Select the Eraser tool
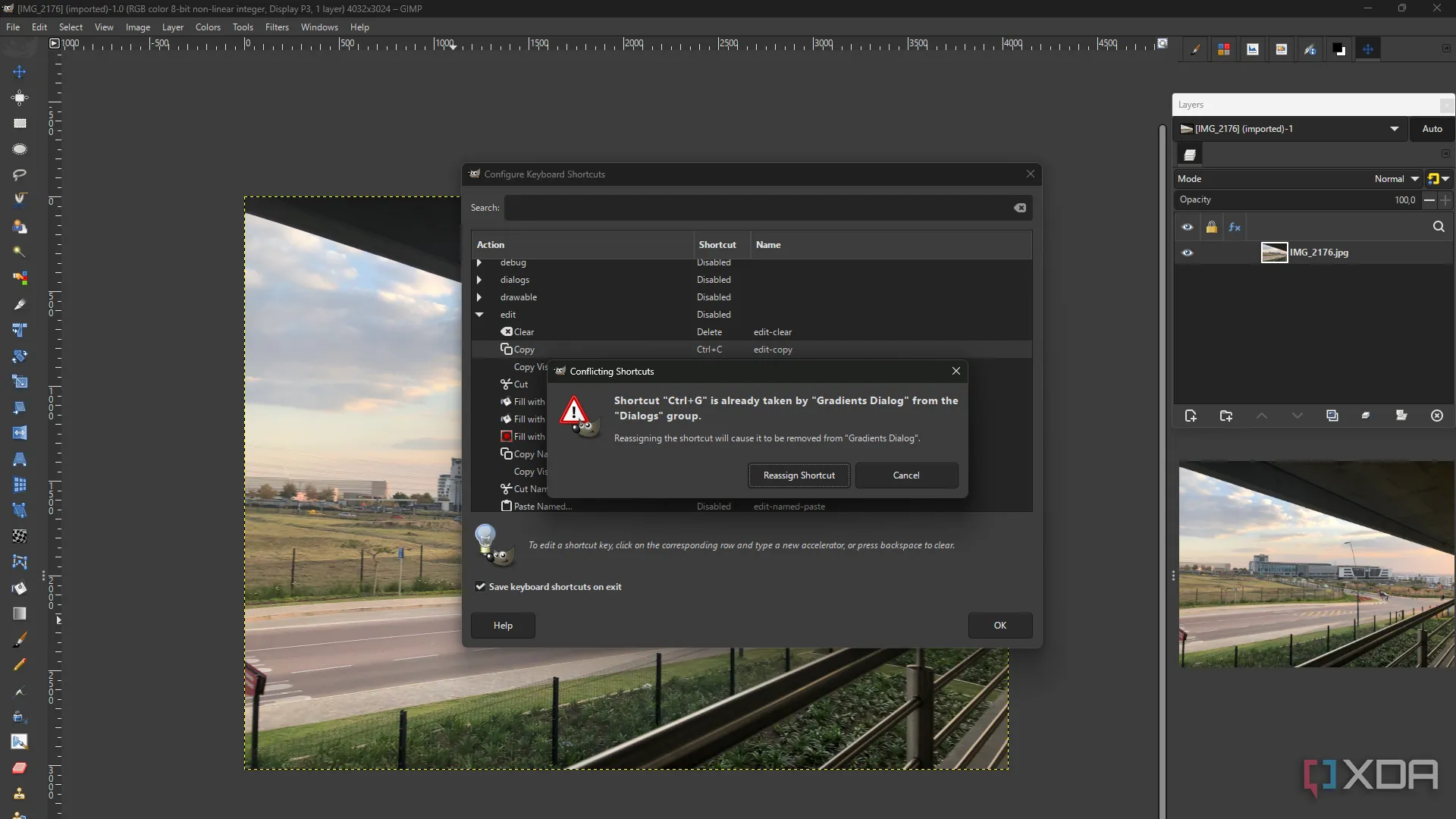The height and width of the screenshot is (819, 1456). 20,767
